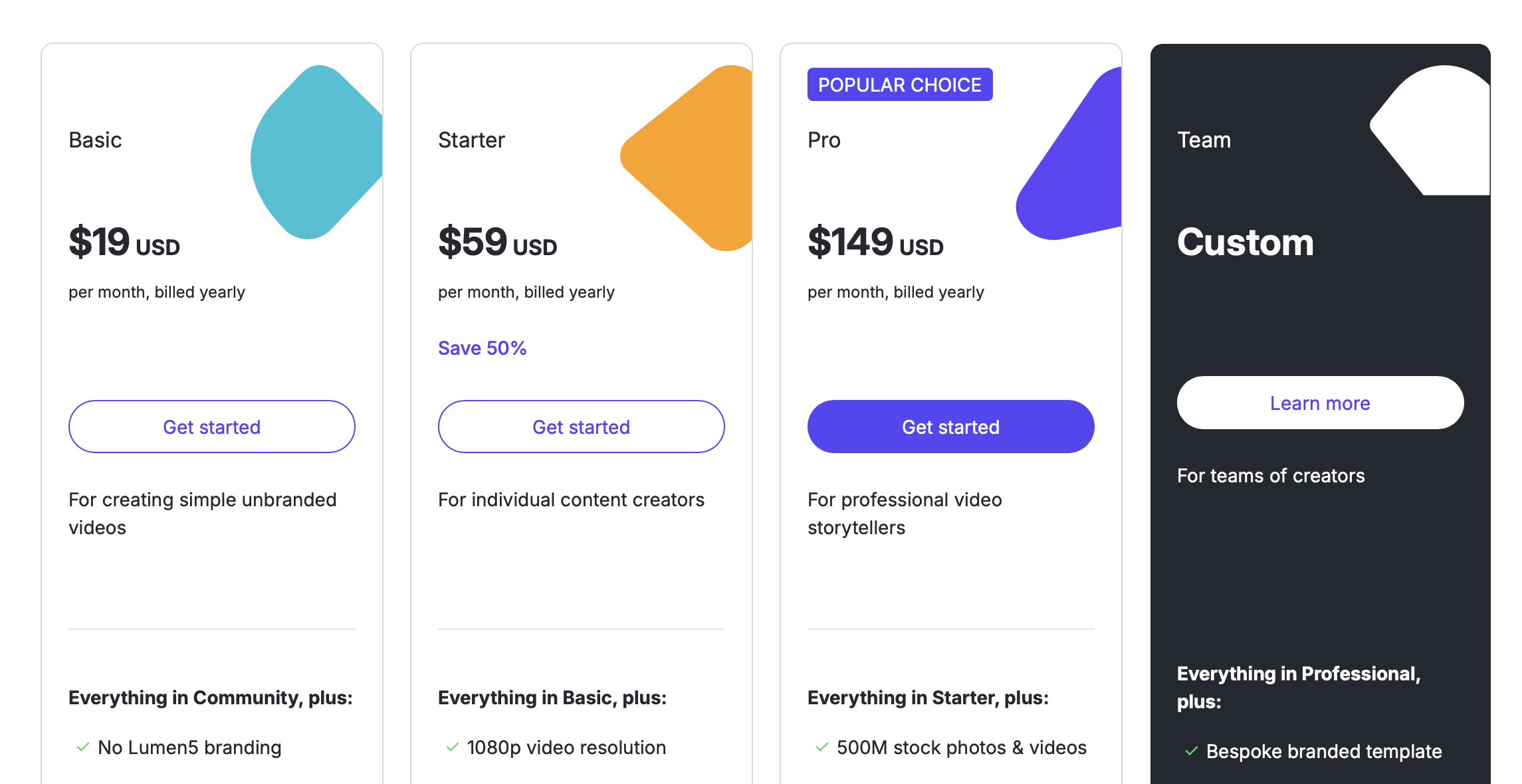Select the $149 USD price

pyautogui.click(x=875, y=243)
